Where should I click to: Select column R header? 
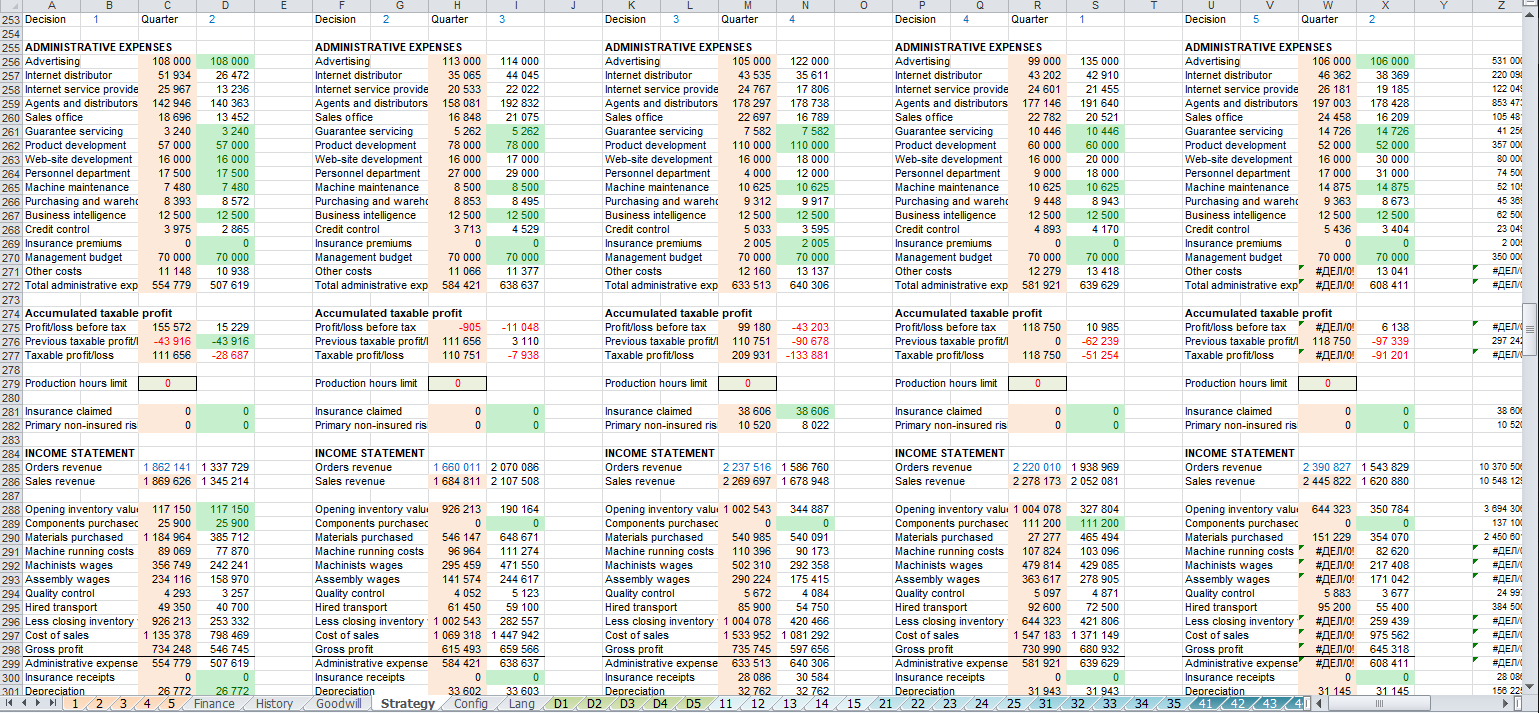tap(1038, 5)
